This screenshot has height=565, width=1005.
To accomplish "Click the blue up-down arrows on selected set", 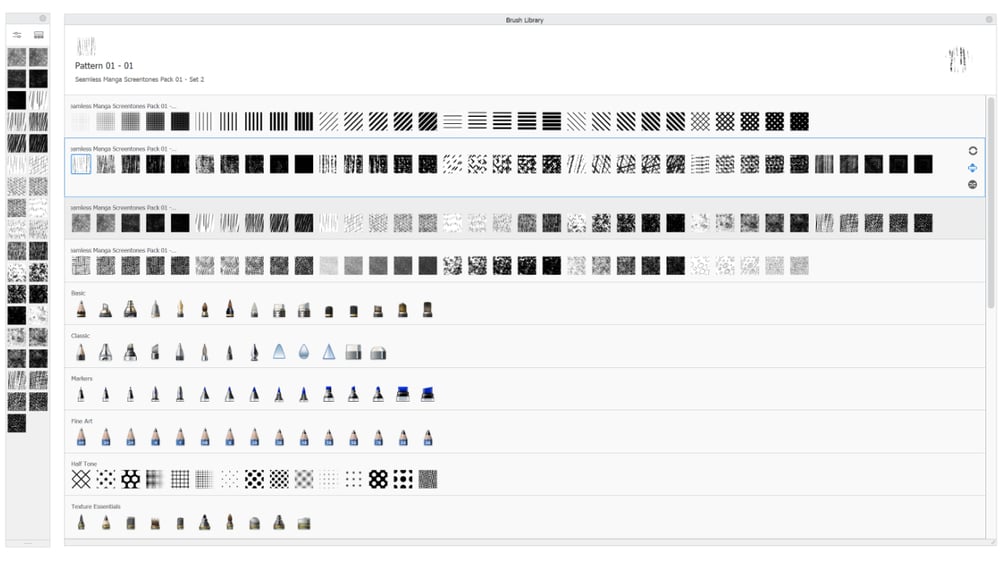I will tap(972, 168).
